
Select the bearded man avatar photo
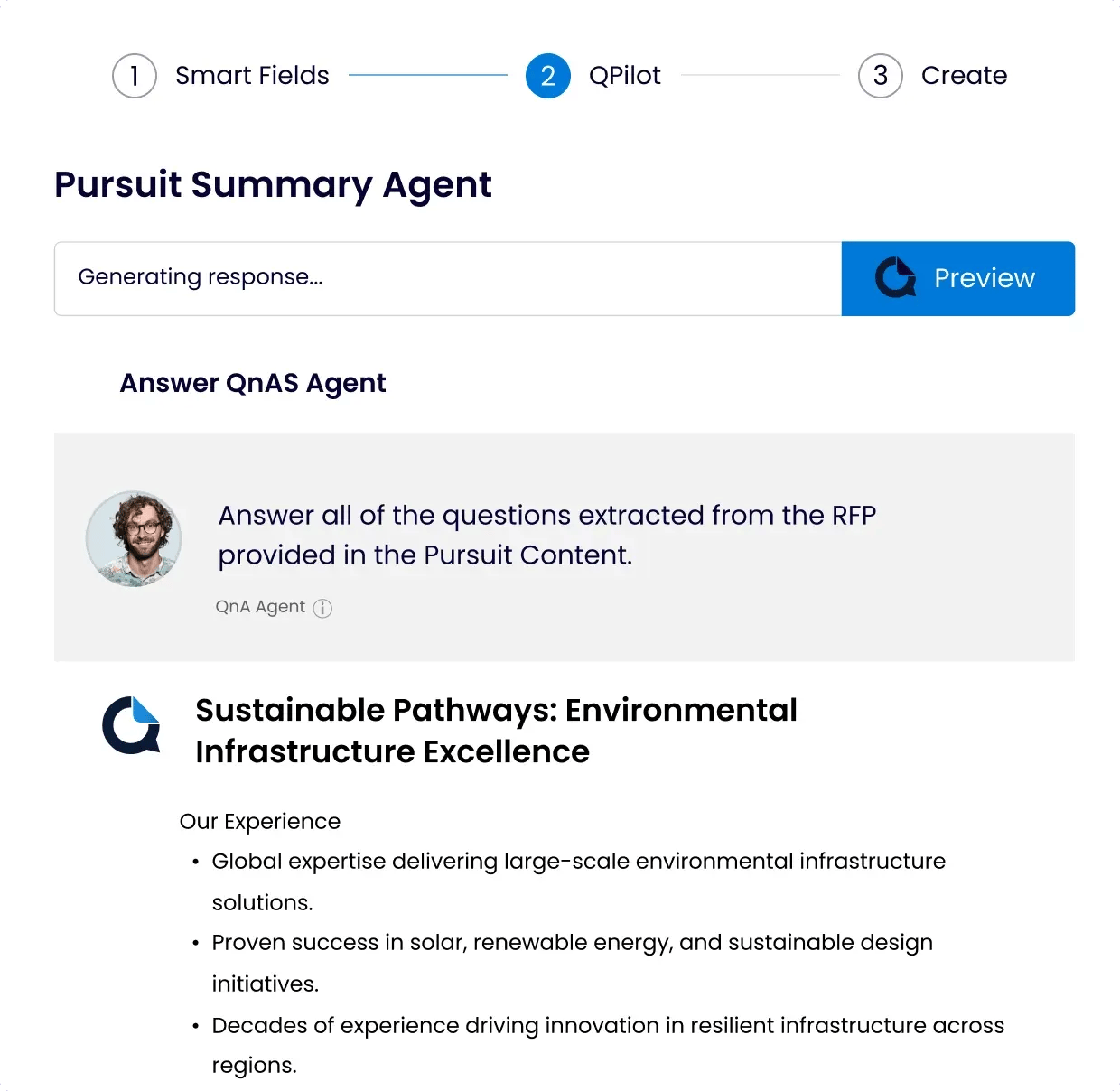[x=134, y=539]
